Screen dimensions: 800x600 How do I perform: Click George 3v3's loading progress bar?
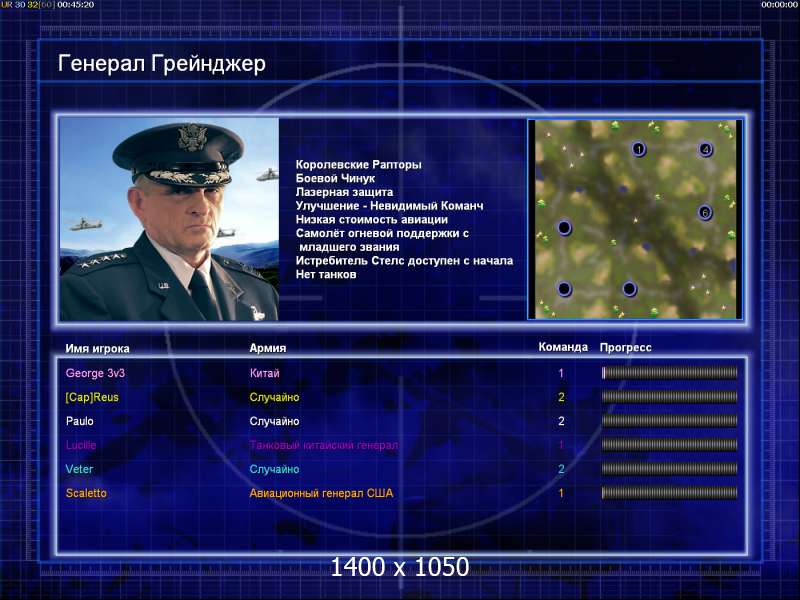(x=669, y=373)
